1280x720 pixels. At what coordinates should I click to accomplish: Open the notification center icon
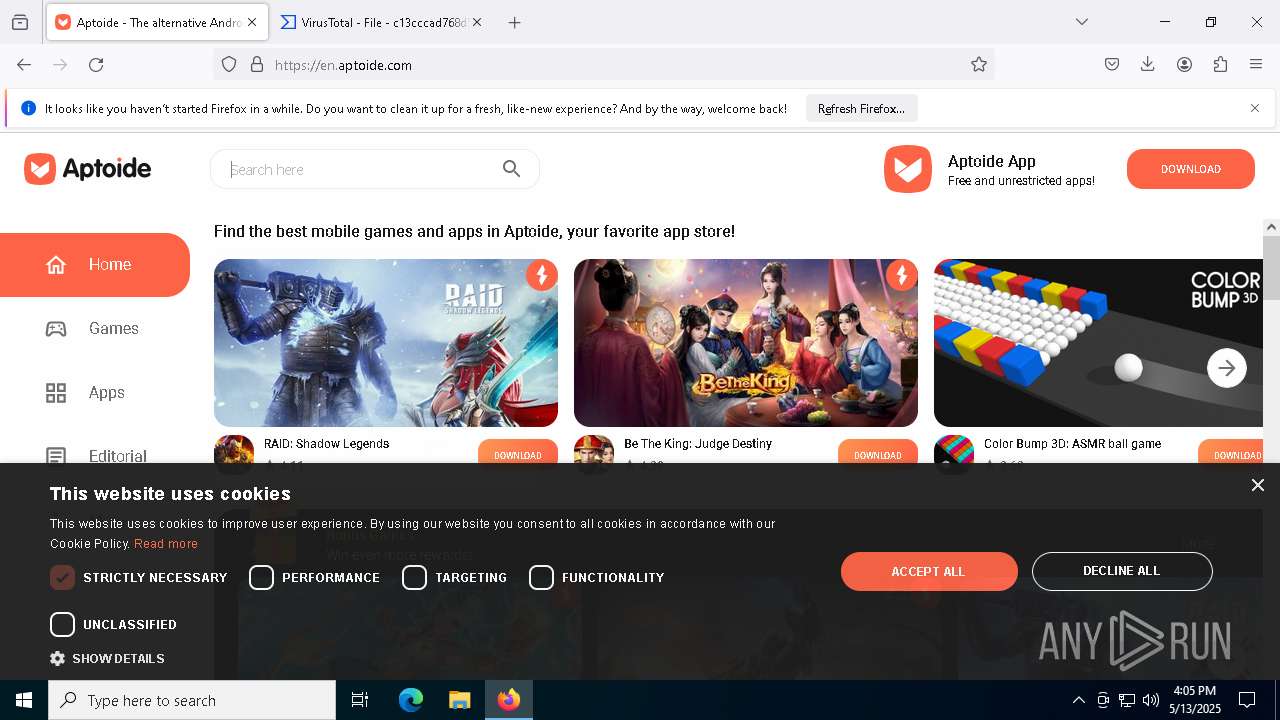[1247, 700]
